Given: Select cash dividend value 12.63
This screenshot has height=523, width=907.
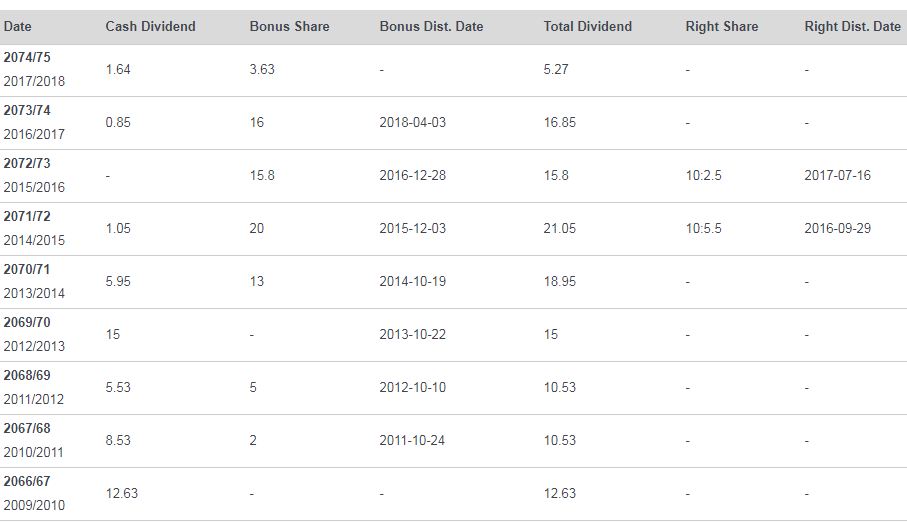Looking at the screenshot, I should point(121,493).
